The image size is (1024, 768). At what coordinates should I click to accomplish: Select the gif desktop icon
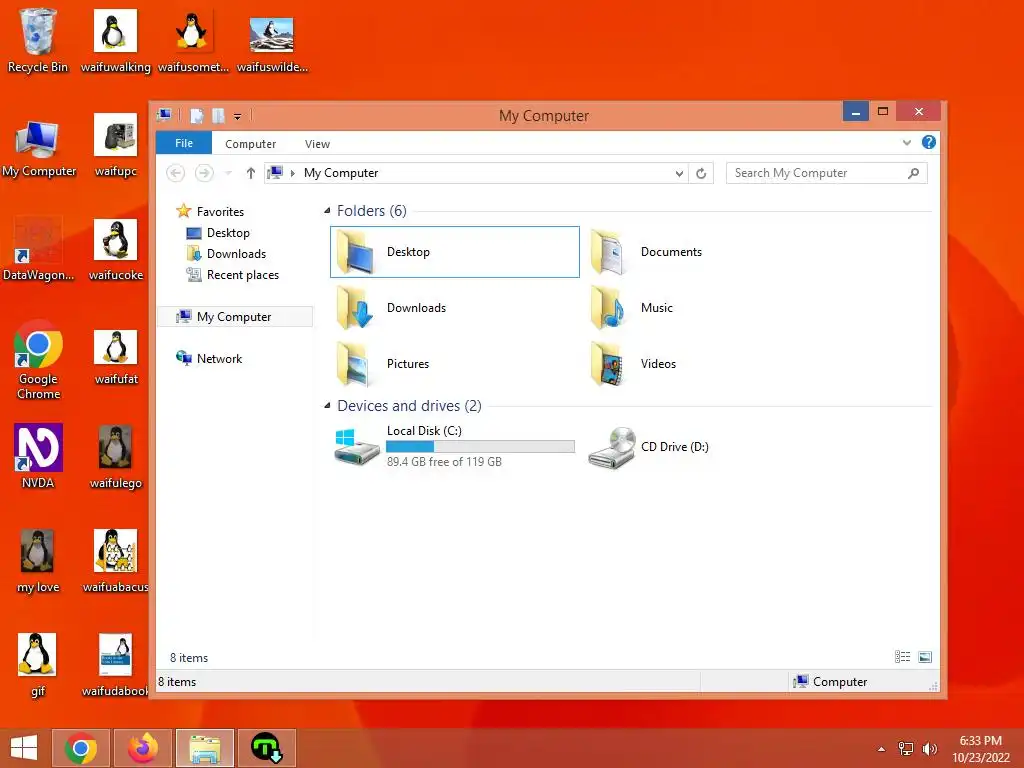(37, 665)
